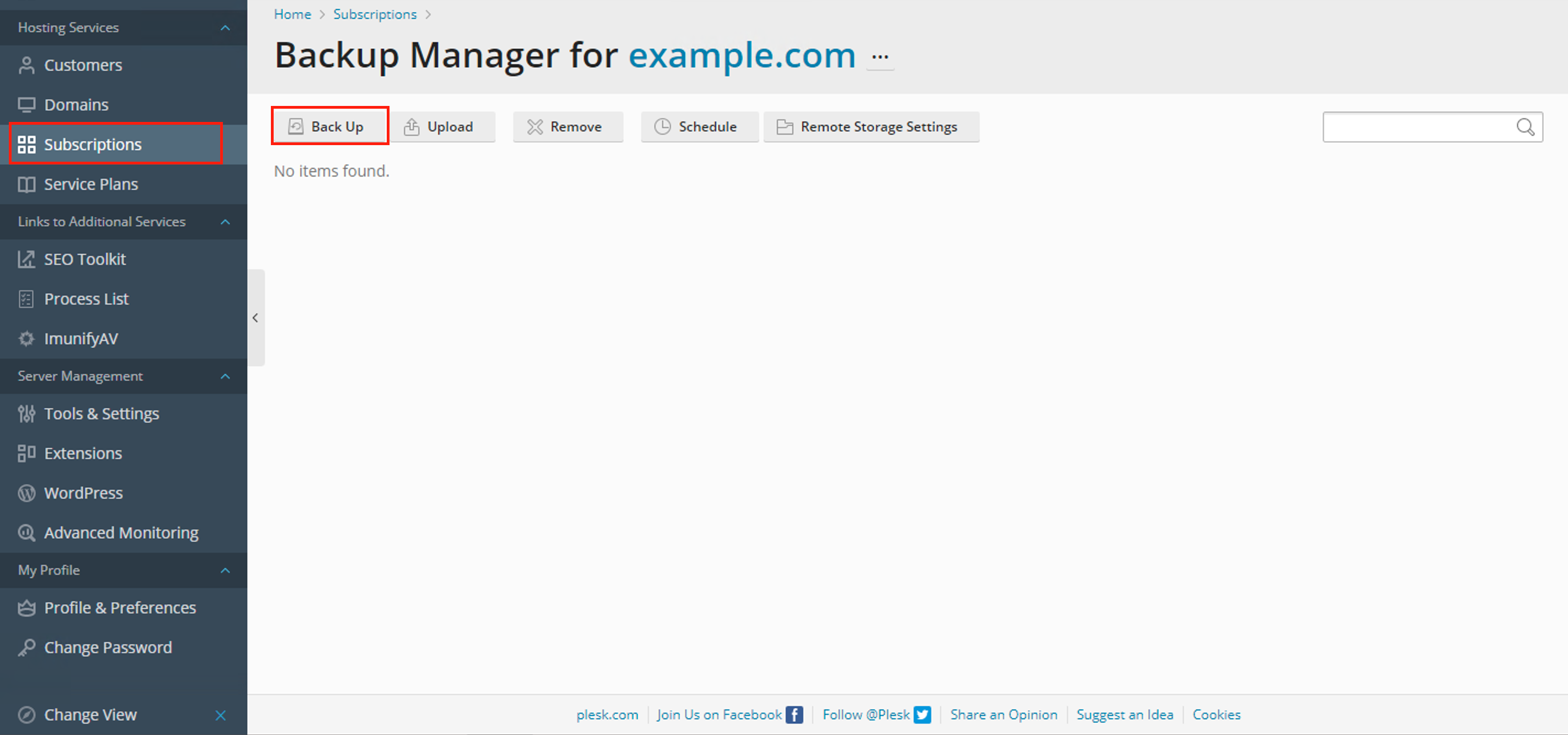
Task: Hide the sidebar using the collapse arrow
Action: 255,318
